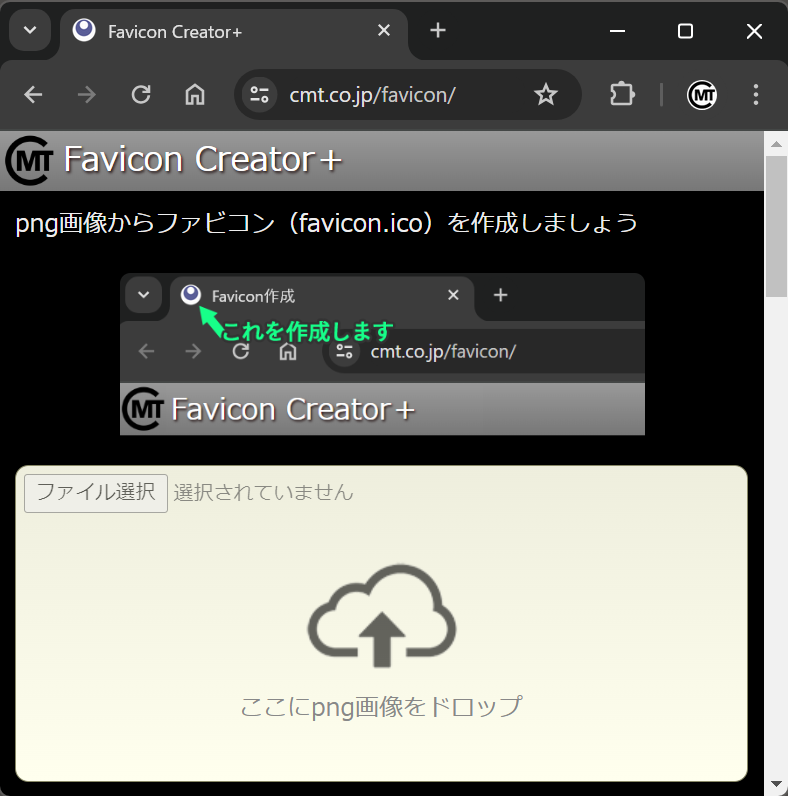
Task: Open the extensions puzzle menu
Action: click(622, 94)
